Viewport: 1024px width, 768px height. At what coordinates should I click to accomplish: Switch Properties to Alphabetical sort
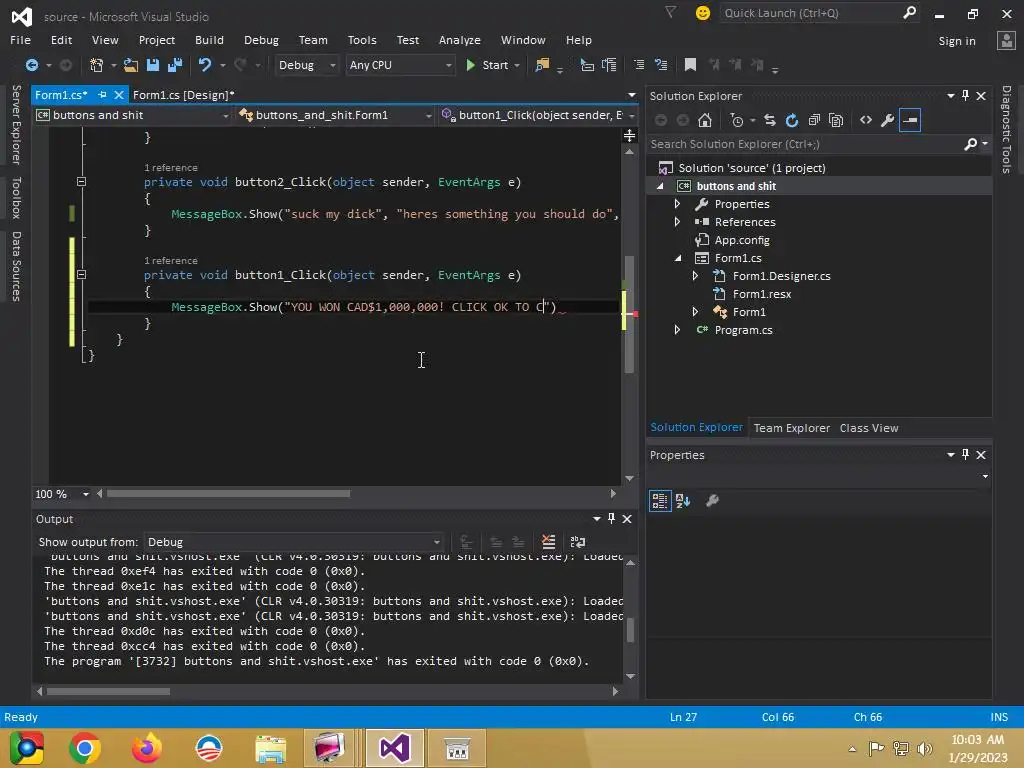[683, 501]
